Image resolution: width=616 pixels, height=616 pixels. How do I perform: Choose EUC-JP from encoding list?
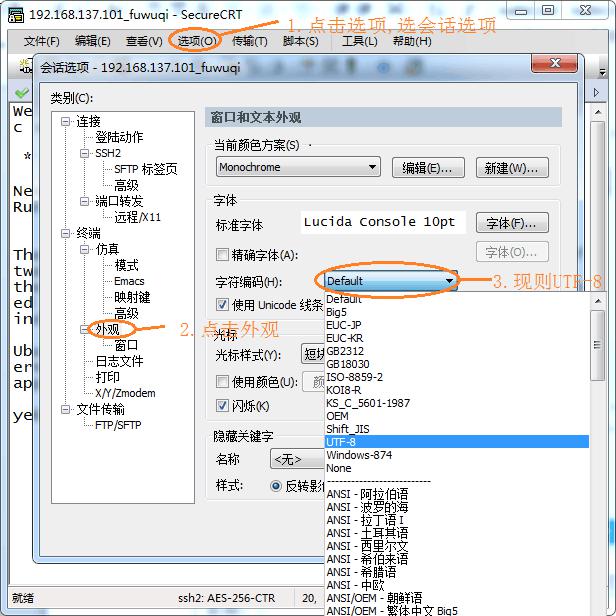(x=457, y=325)
